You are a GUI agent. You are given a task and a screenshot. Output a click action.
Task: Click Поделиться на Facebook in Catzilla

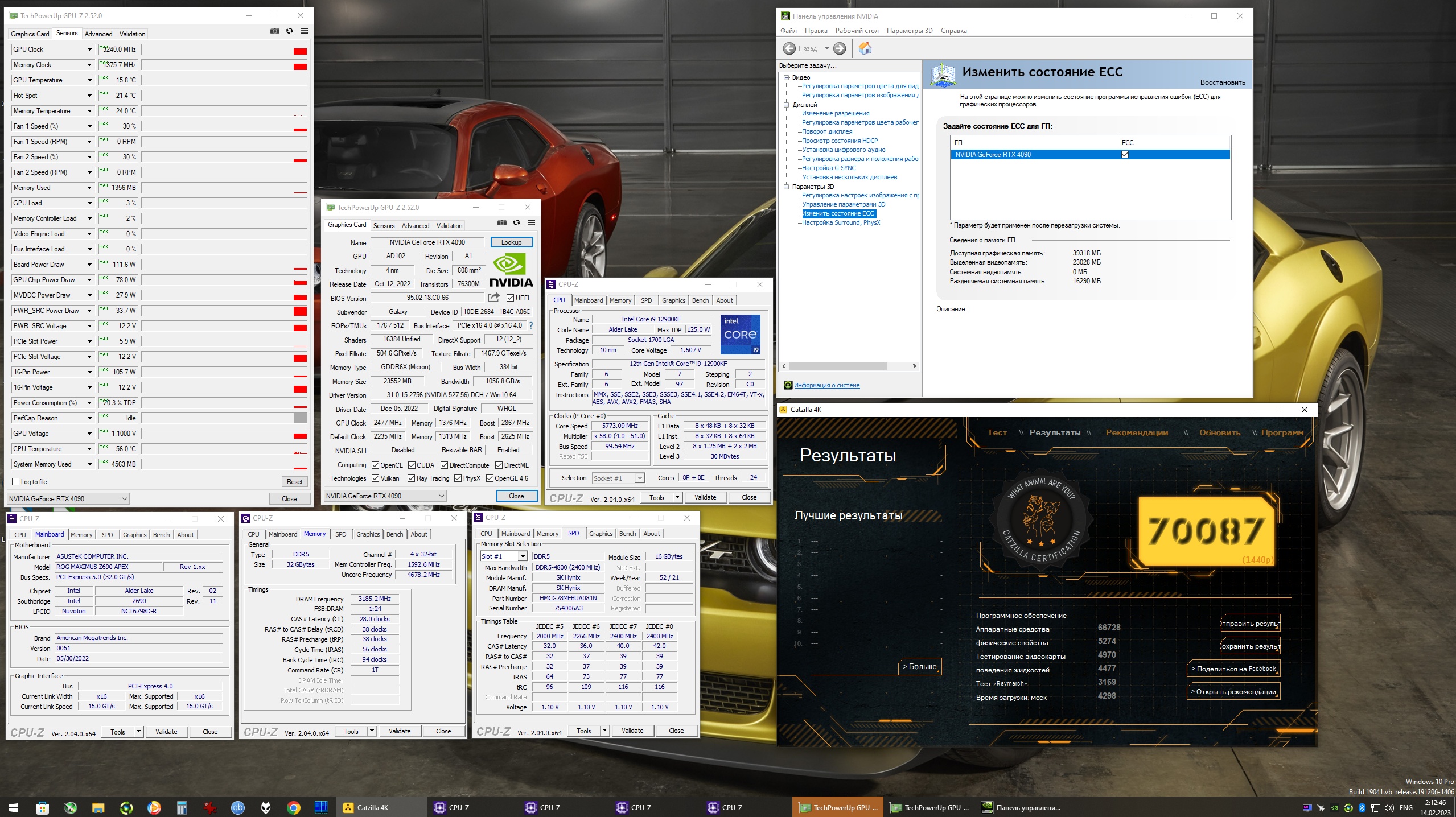1233,669
